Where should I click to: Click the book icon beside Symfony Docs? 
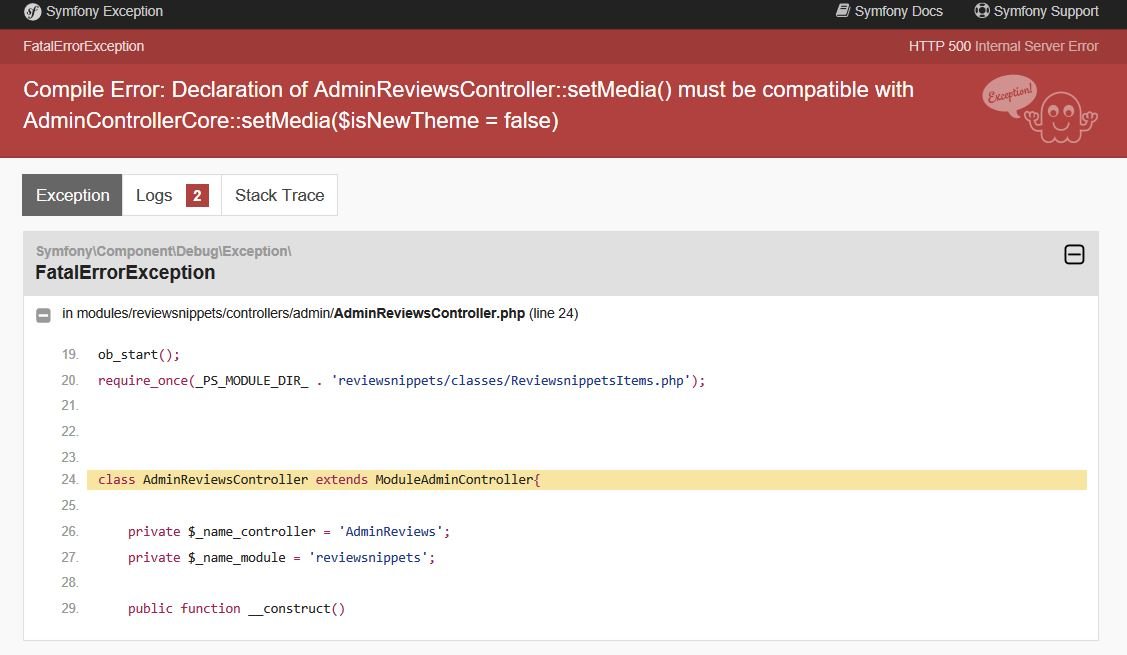pyautogui.click(x=843, y=11)
